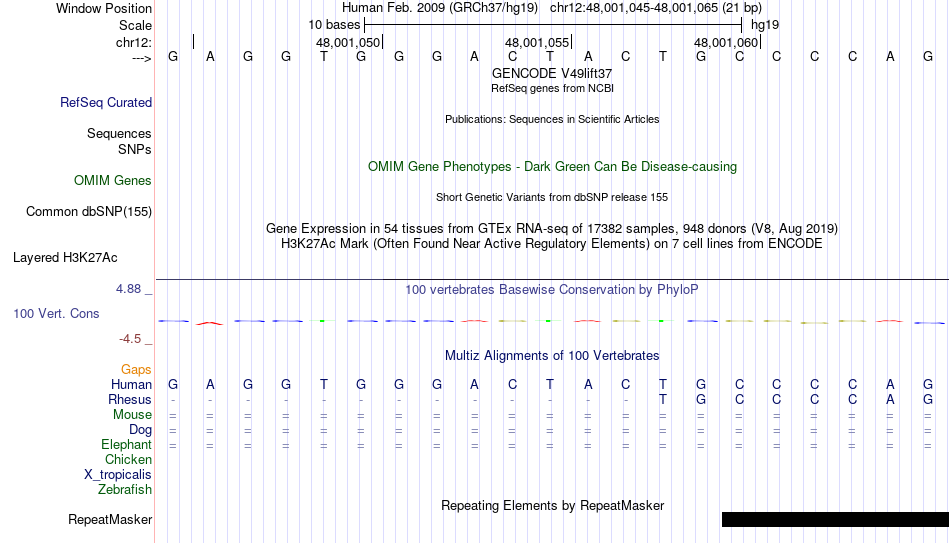Screen dimensions: 950x543
Task: Click the Human species row label
Action: point(131,384)
